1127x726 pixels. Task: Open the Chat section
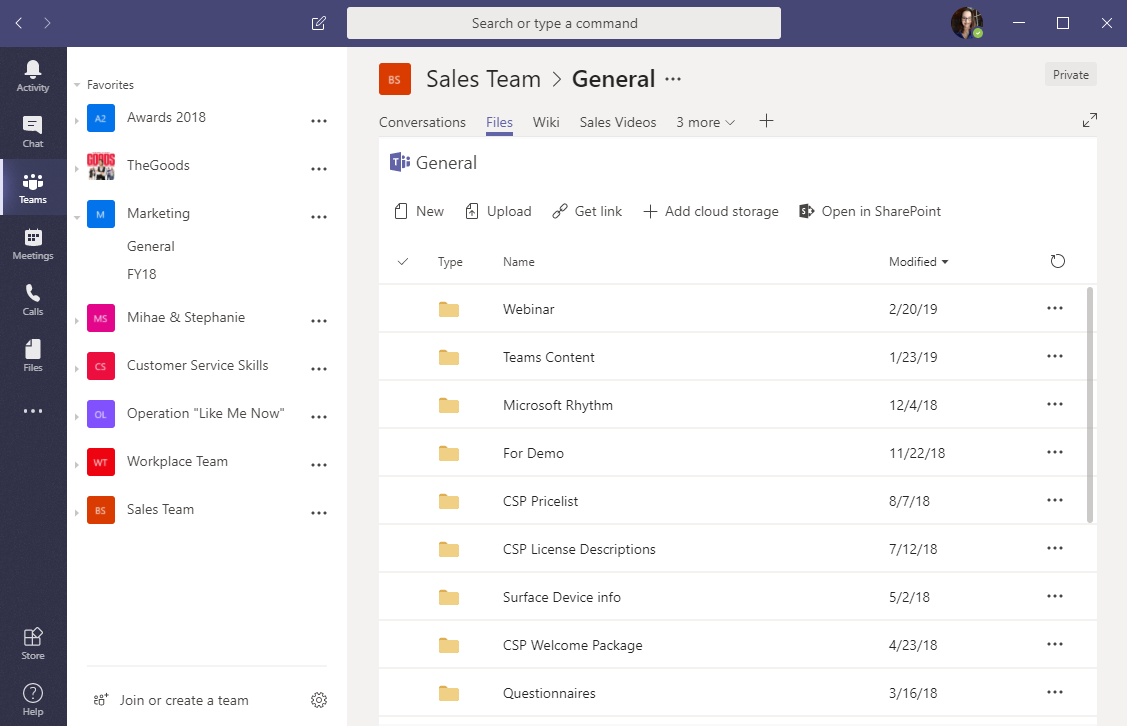pyautogui.click(x=33, y=130)
